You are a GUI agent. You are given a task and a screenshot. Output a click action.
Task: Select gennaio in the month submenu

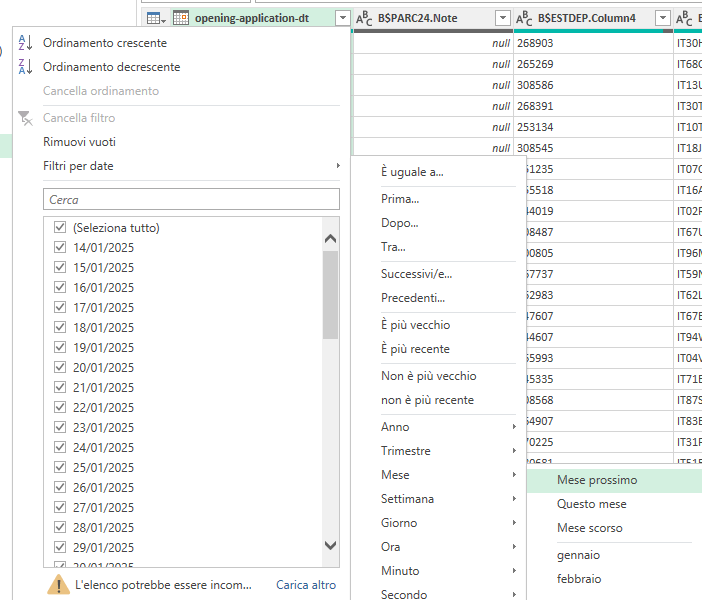578,555
